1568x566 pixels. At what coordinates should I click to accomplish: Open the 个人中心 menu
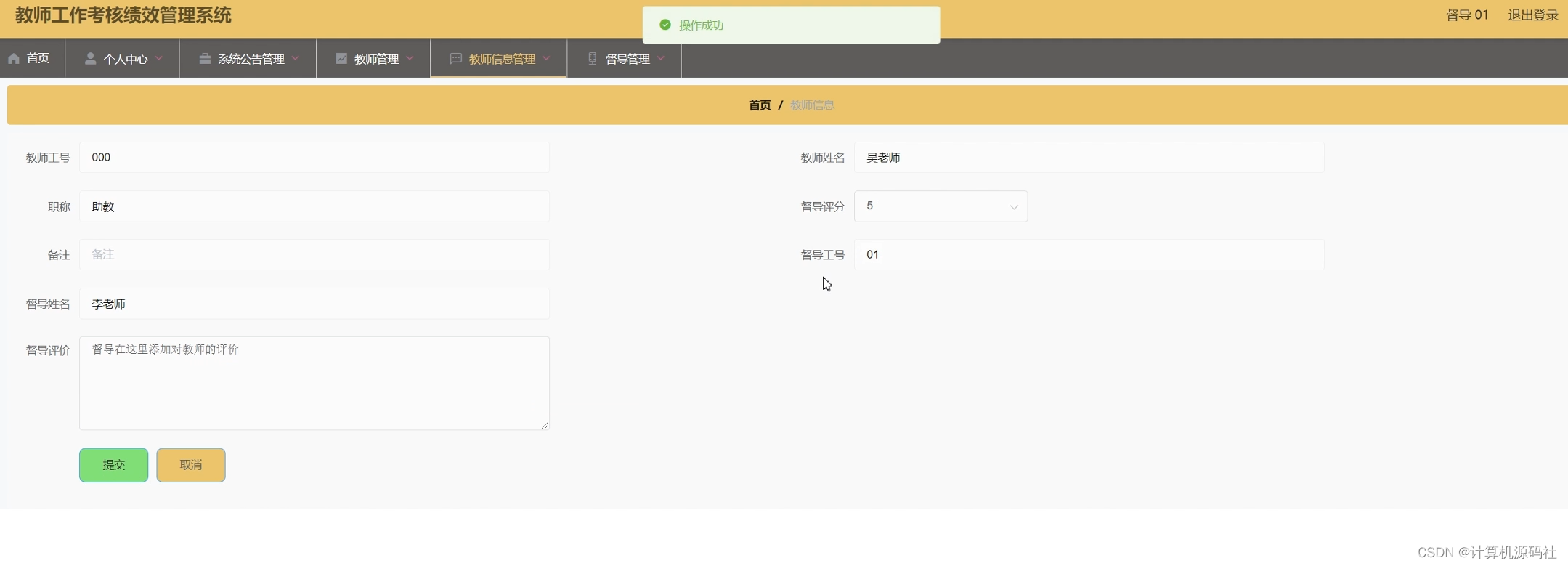123,58
